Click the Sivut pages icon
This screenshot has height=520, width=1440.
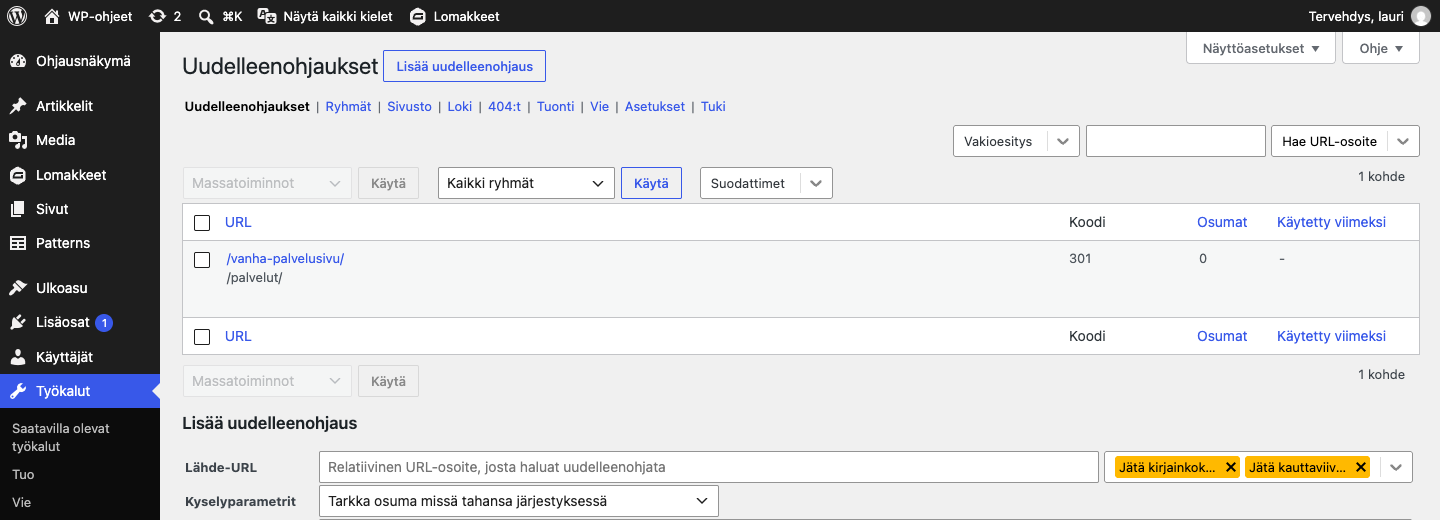[x=18, y=209]
